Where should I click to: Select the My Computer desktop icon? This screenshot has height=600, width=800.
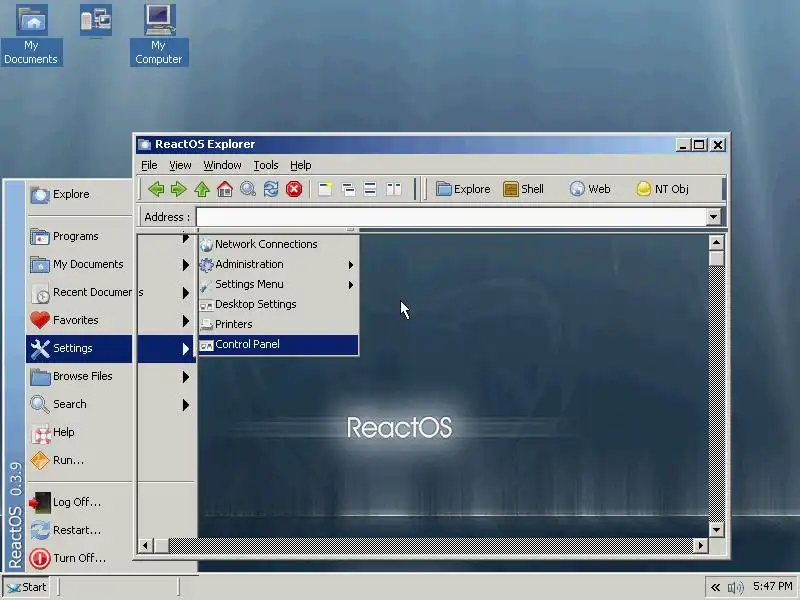coord(159,35)
